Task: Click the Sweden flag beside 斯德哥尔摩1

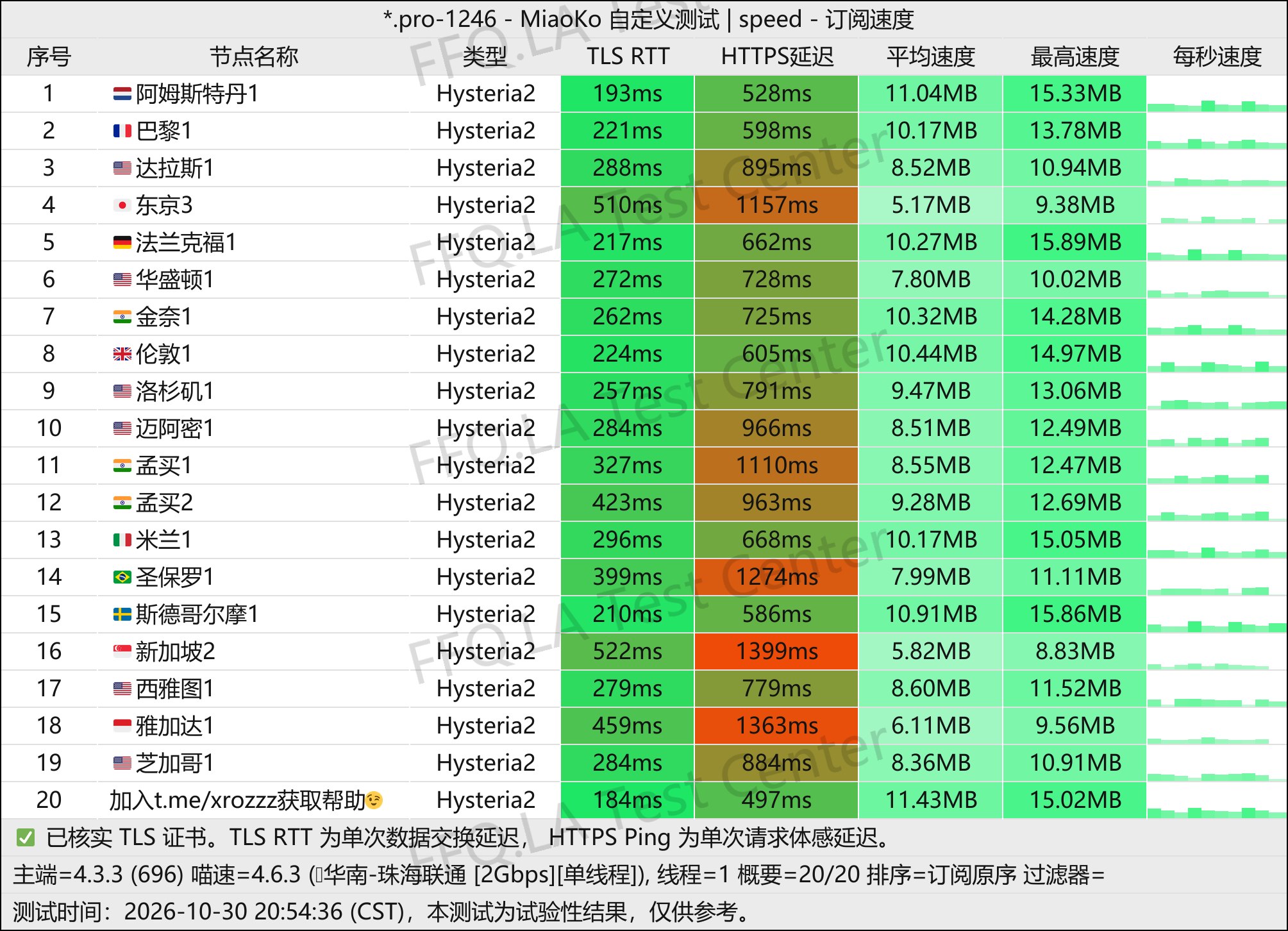Action: click(x=122, y=615)
